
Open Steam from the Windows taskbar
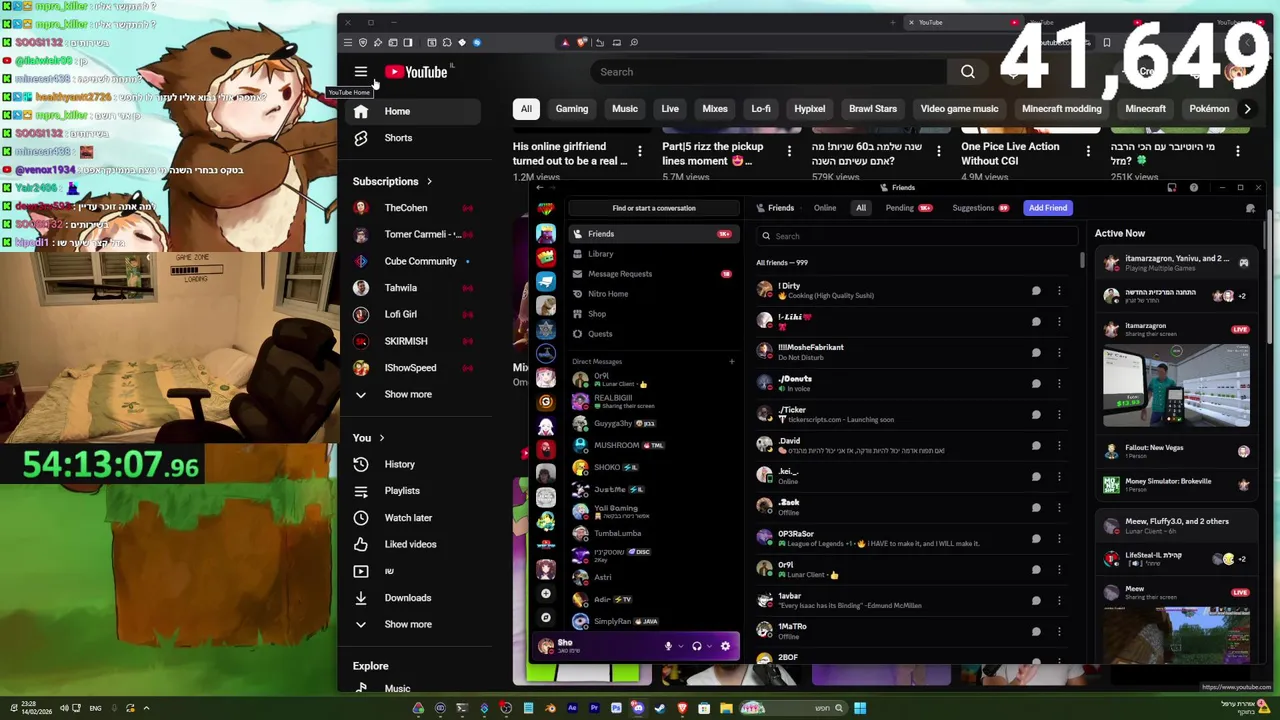coord(660,708)
